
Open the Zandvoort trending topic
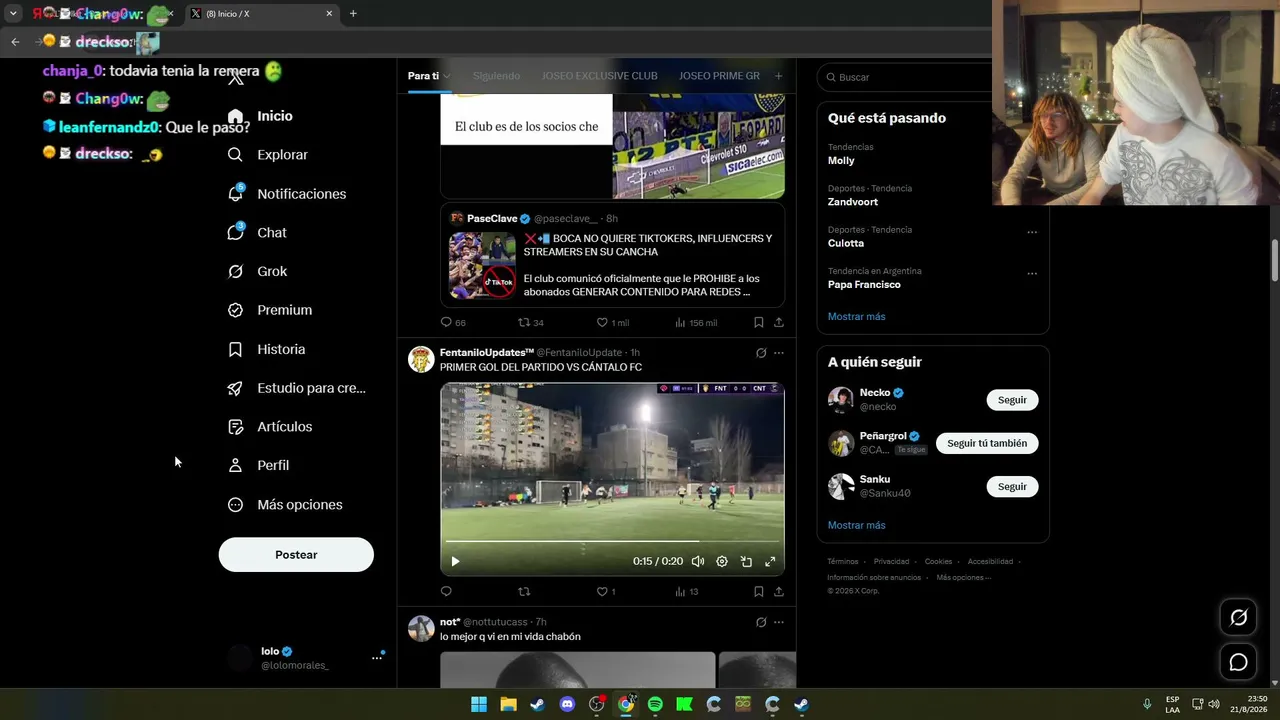pos(853,202)
